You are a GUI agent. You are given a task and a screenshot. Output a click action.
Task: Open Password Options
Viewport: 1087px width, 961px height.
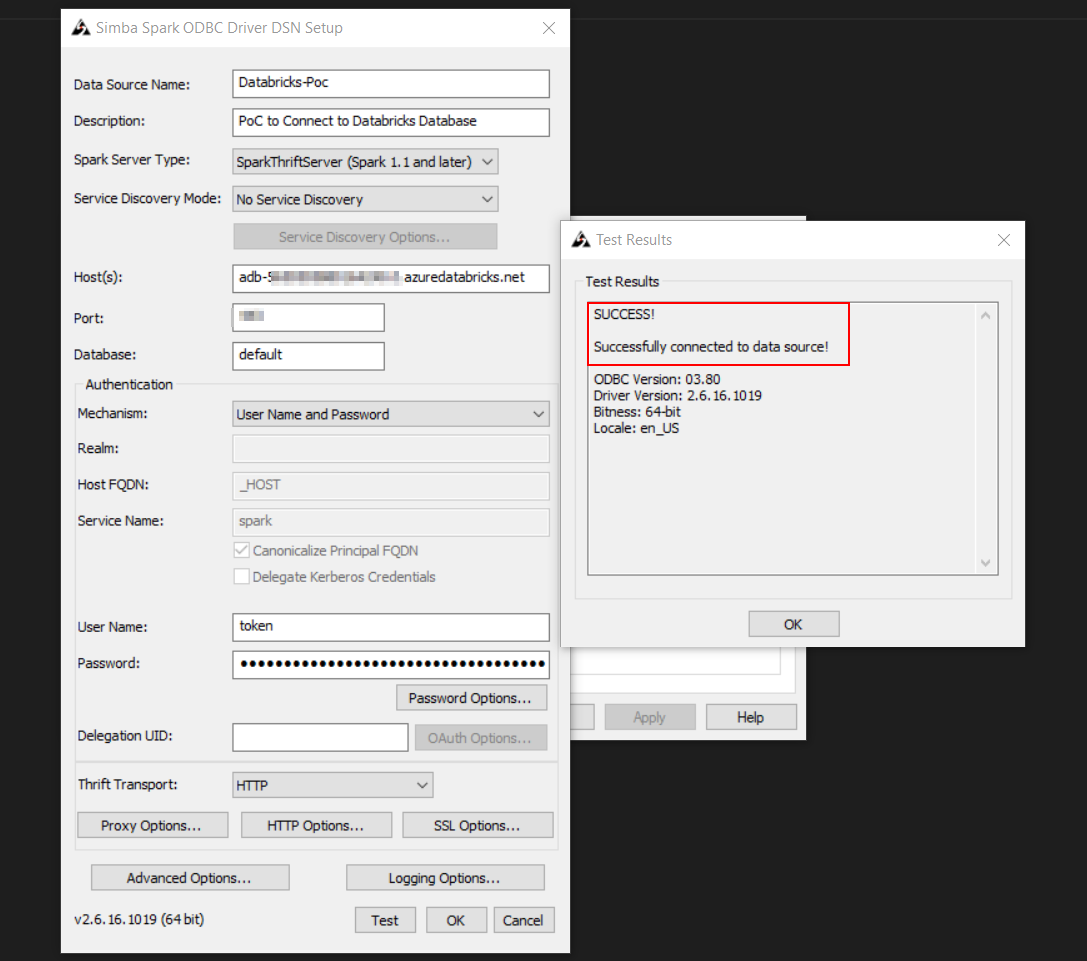[x=471, y=698]
